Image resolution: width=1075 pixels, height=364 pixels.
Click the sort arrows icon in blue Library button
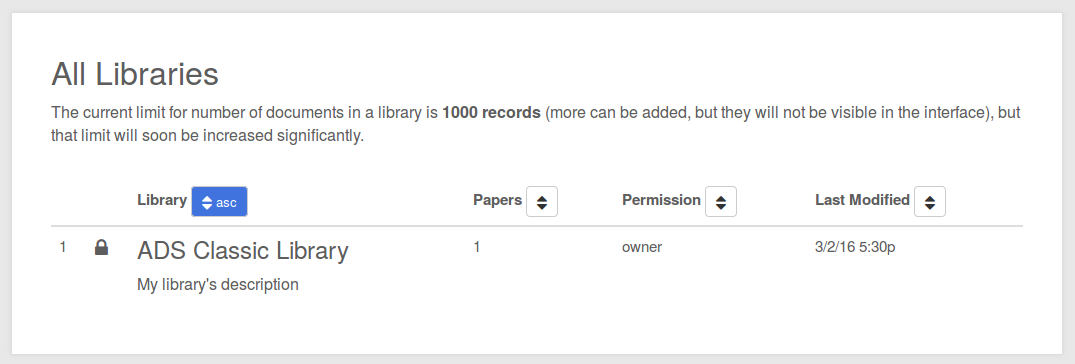point(207,202)
